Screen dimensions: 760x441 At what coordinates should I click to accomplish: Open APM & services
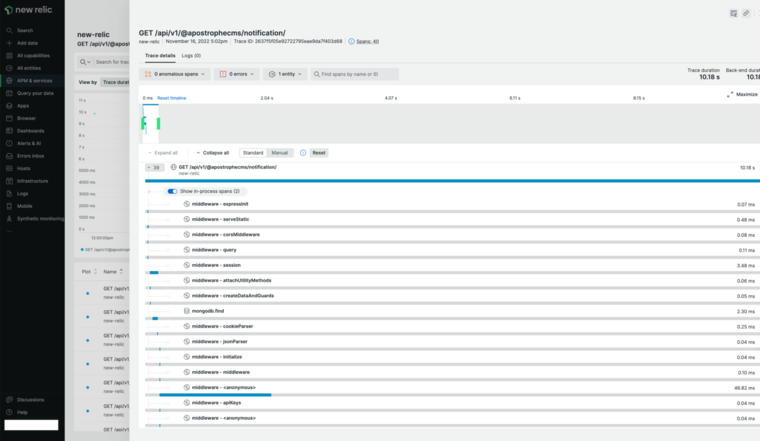[x=34, y=81]
